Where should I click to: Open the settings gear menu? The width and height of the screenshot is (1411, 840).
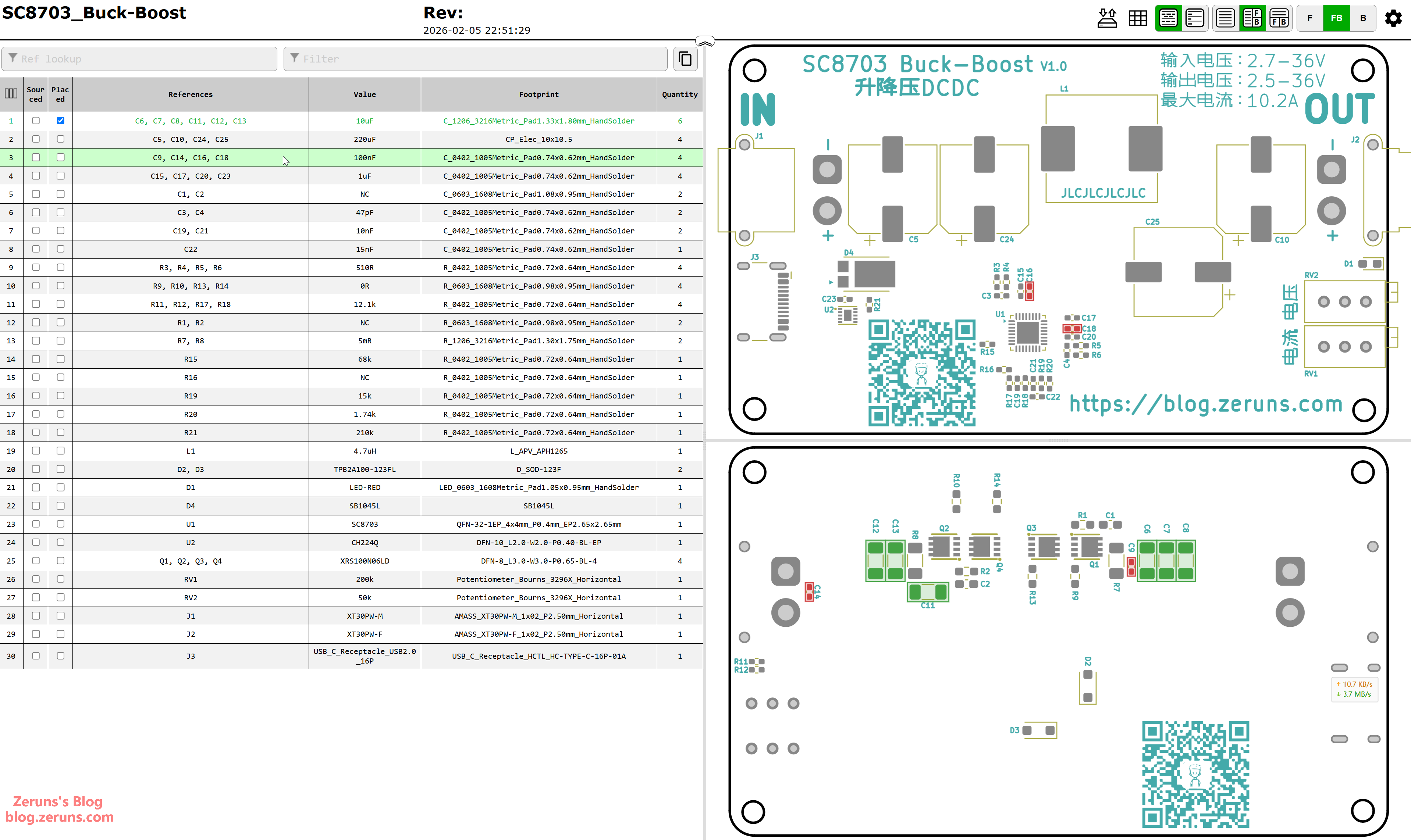pos(1393,18)
